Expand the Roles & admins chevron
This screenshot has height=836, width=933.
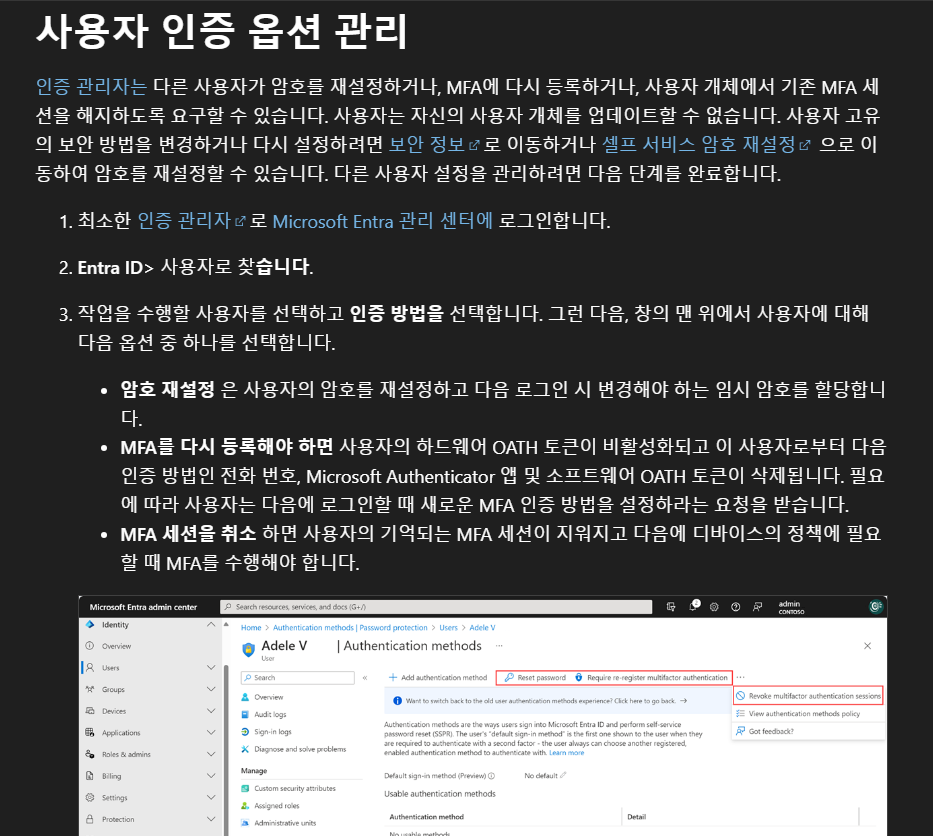pyautogui.click(x=211, y=754)
